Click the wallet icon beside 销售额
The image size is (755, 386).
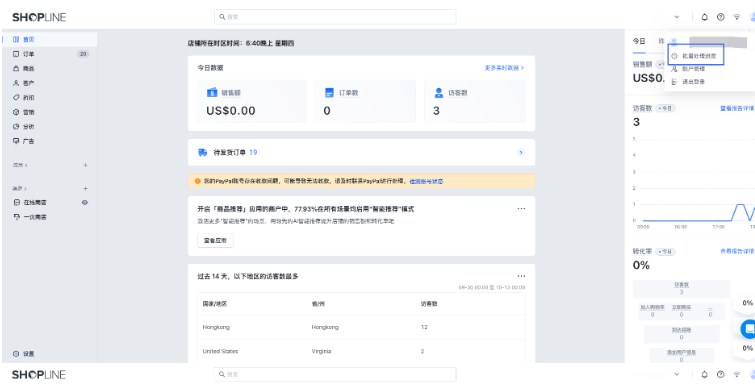pos(212,92)
